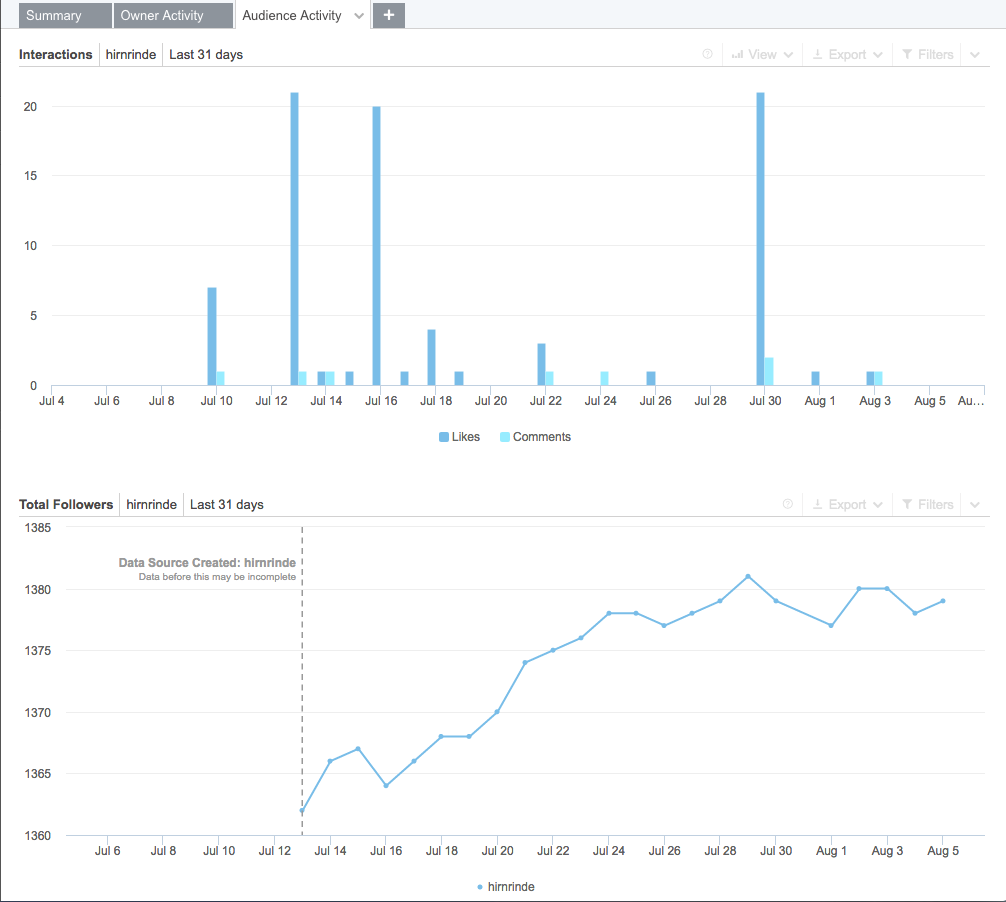Click the Jul 13 first follower data point
The height and width of the screenshot is (902, 1006).
pos(302,810)
